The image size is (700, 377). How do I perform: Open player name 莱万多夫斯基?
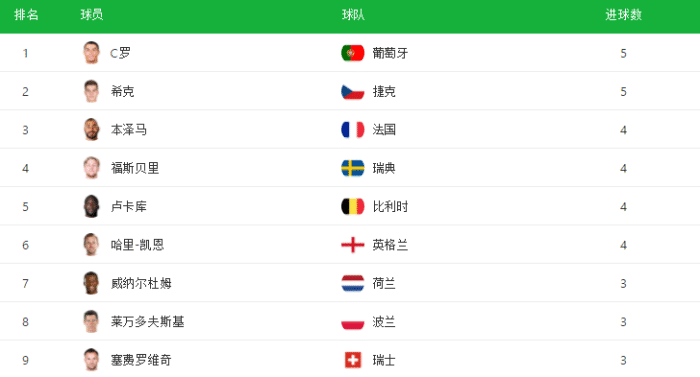[x=147, y=322]
